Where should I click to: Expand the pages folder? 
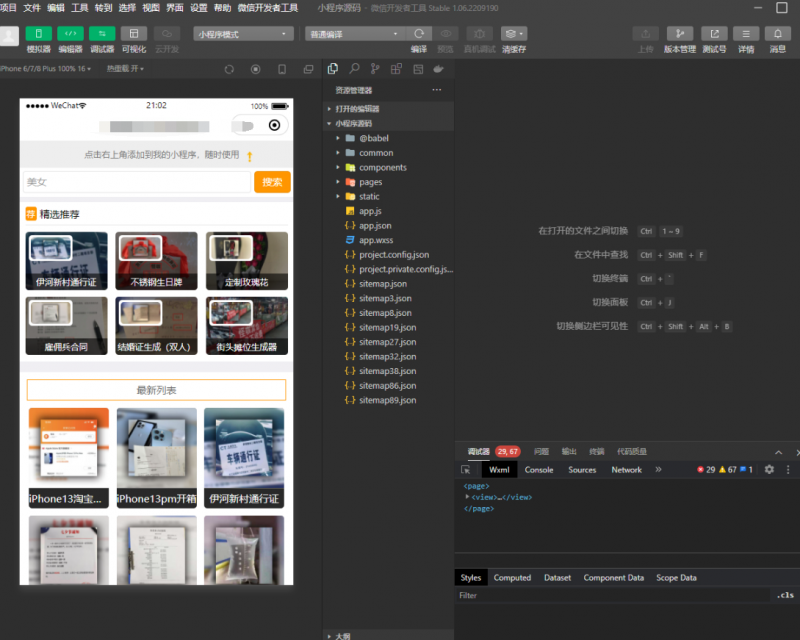[x=370, y=182]
